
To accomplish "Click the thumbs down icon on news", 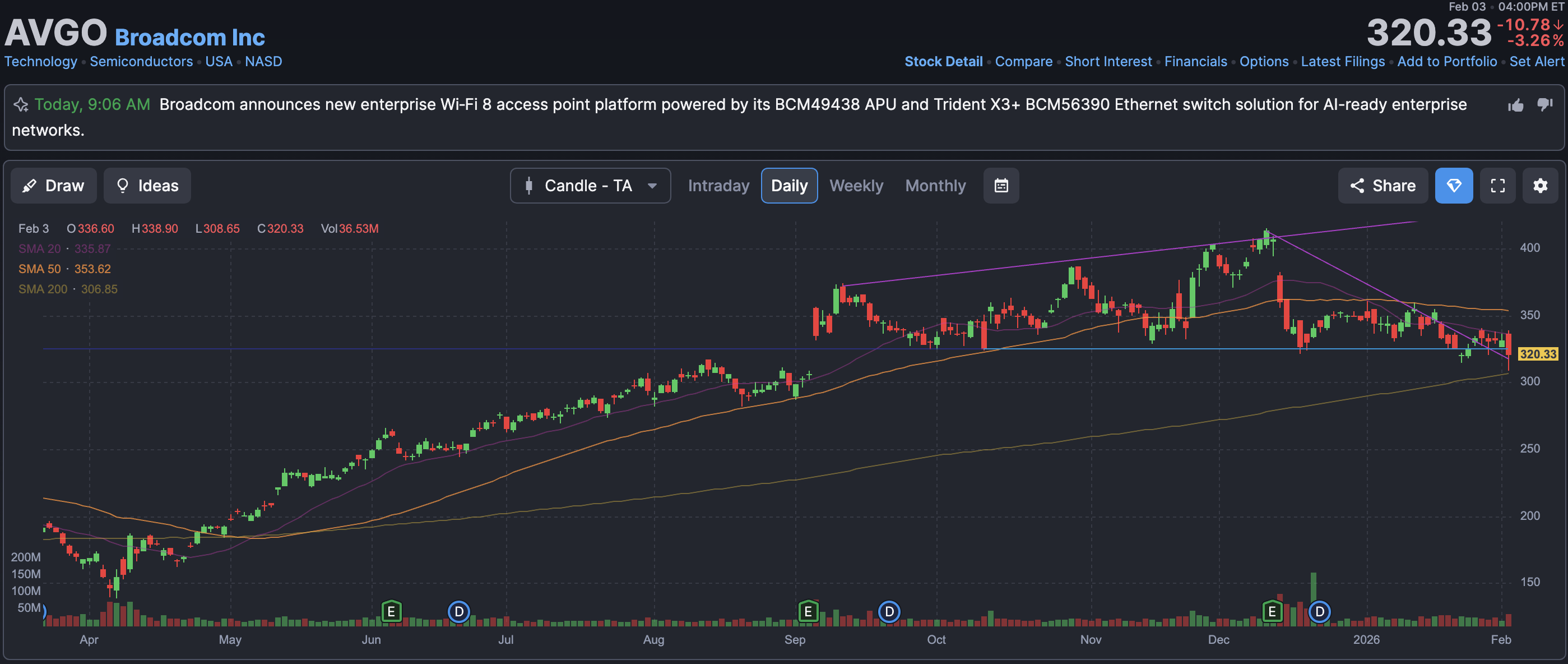I will (x=1544, y=105).
